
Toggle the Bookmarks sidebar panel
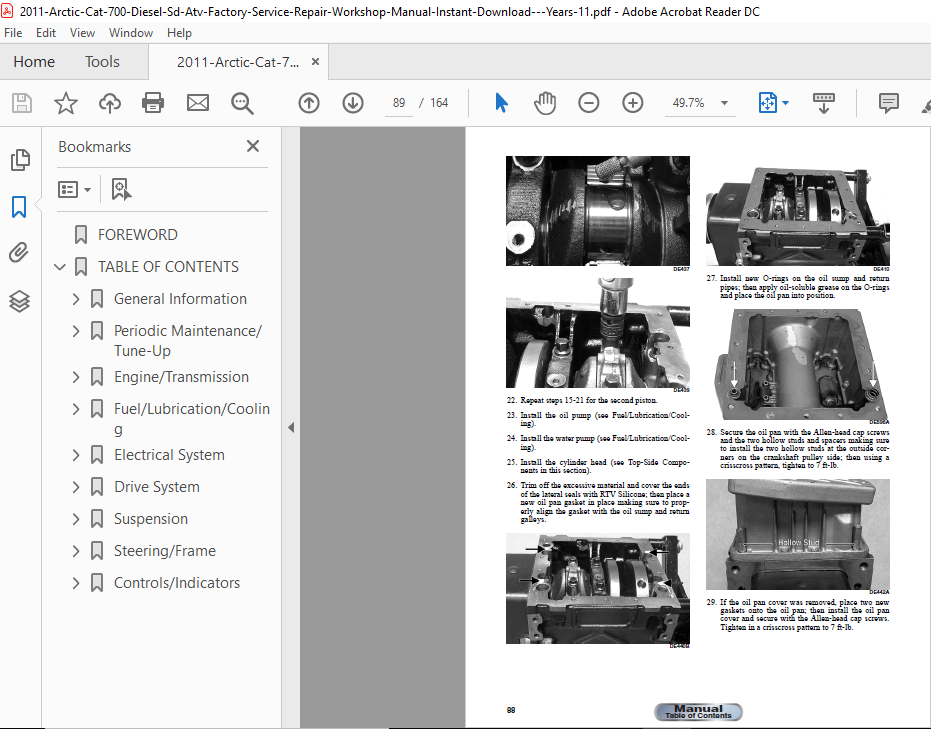click(x=19, y=207)
